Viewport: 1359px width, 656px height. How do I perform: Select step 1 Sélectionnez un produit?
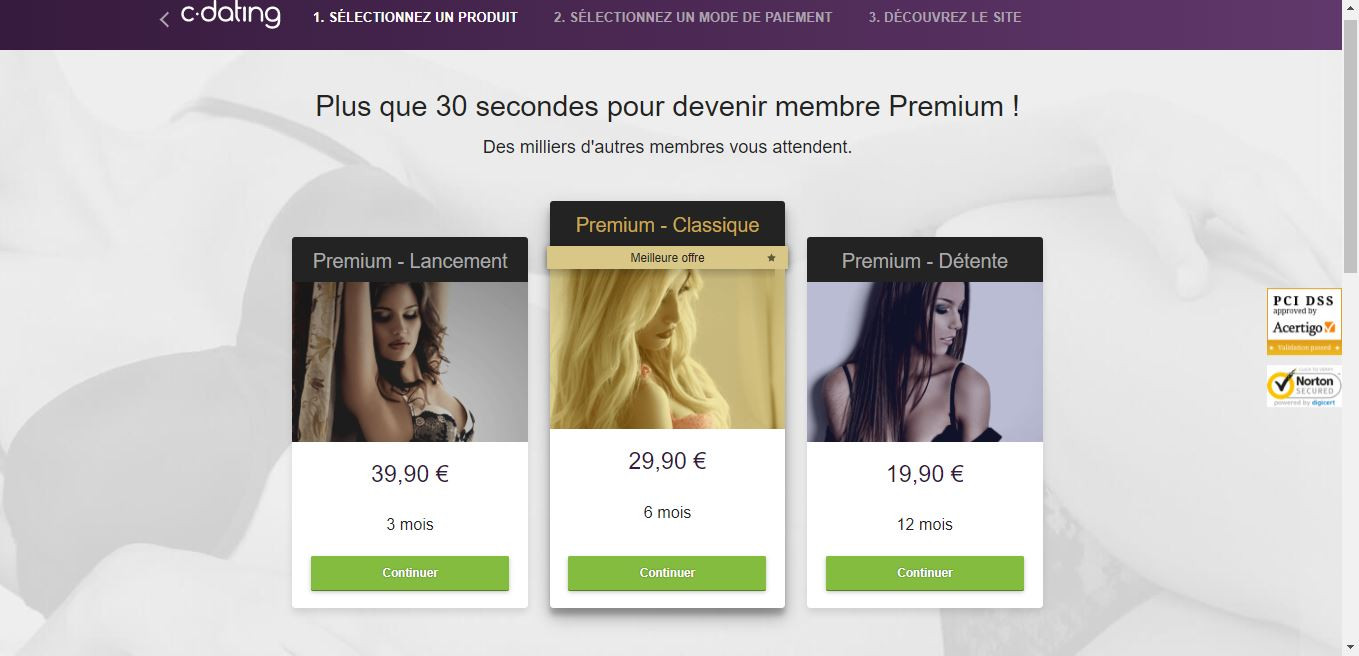click(x=415, y=17)
